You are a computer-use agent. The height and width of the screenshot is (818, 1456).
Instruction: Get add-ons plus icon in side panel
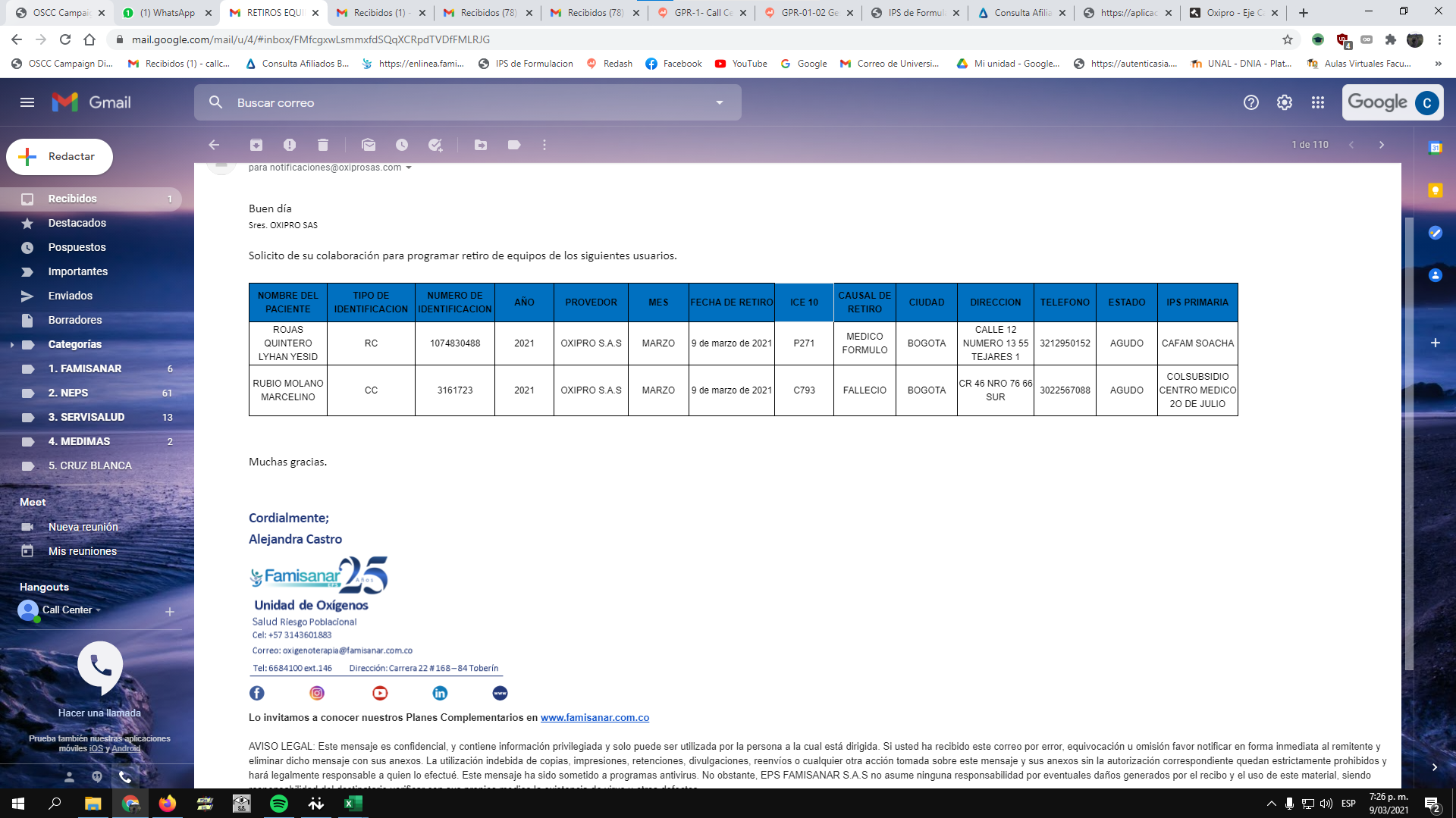[1436, 343]
